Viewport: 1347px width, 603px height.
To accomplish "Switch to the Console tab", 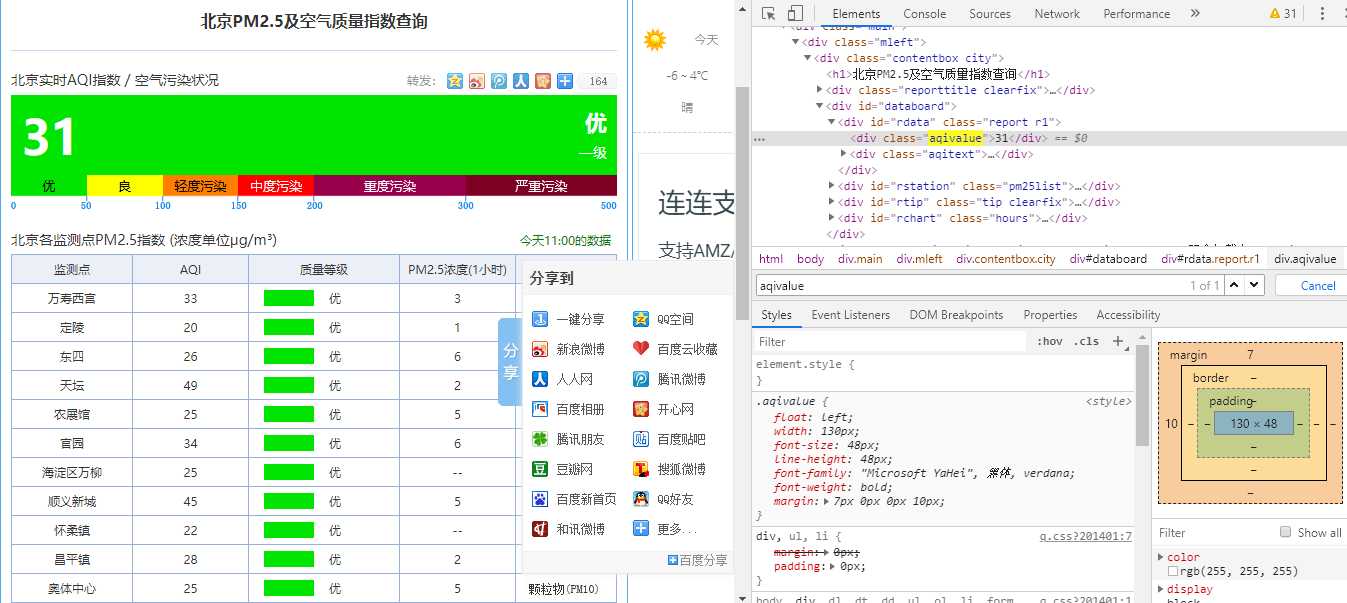I will [924, 13].
